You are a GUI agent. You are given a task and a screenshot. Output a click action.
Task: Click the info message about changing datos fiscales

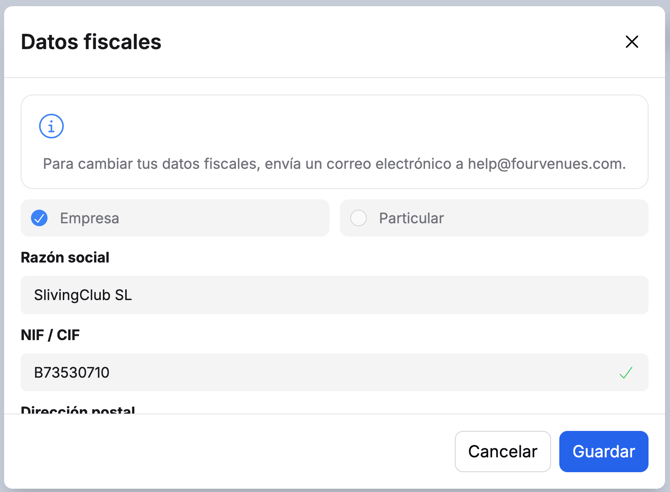point(334,164)
